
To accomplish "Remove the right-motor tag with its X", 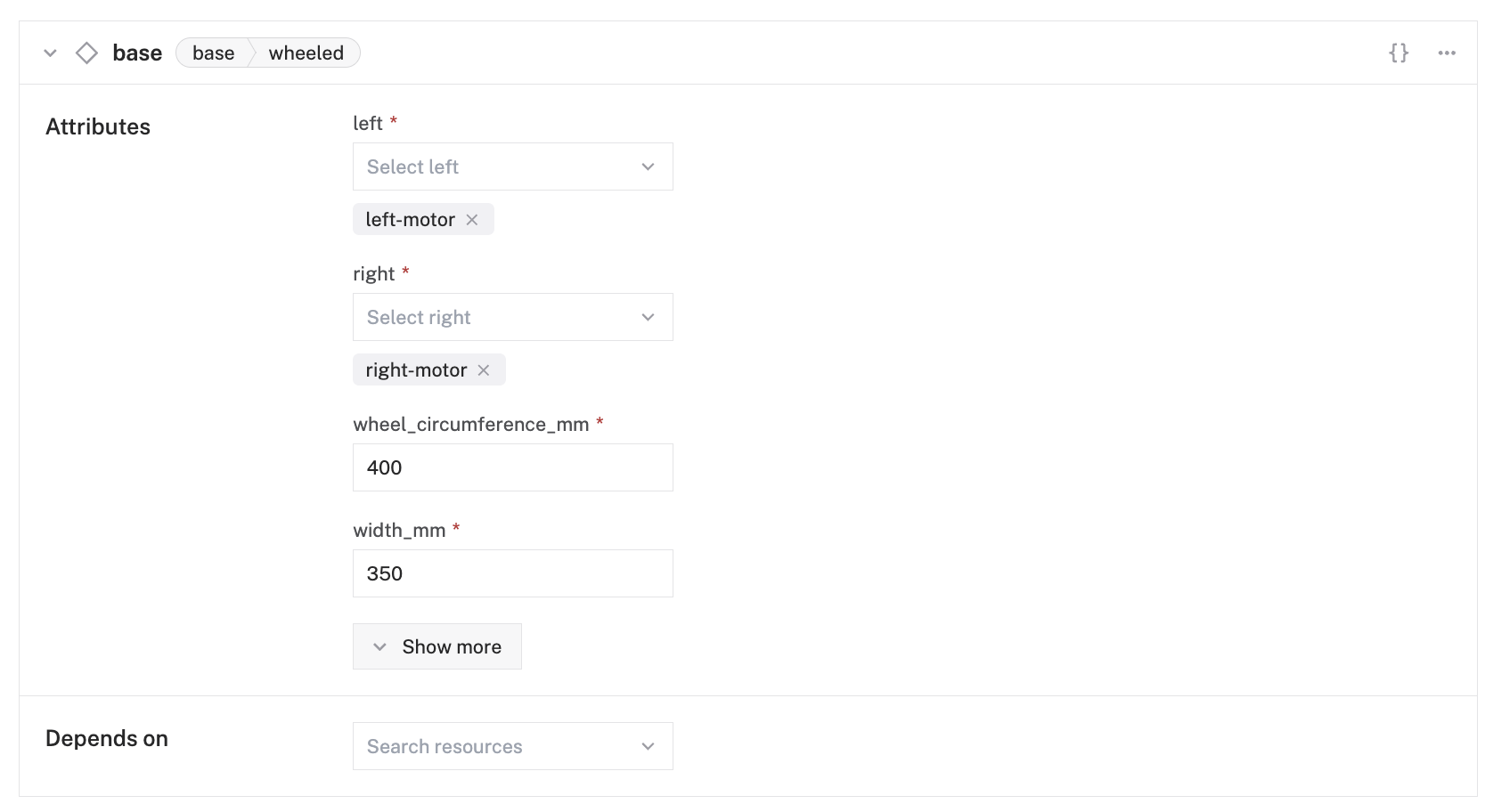I will (484, 370).
